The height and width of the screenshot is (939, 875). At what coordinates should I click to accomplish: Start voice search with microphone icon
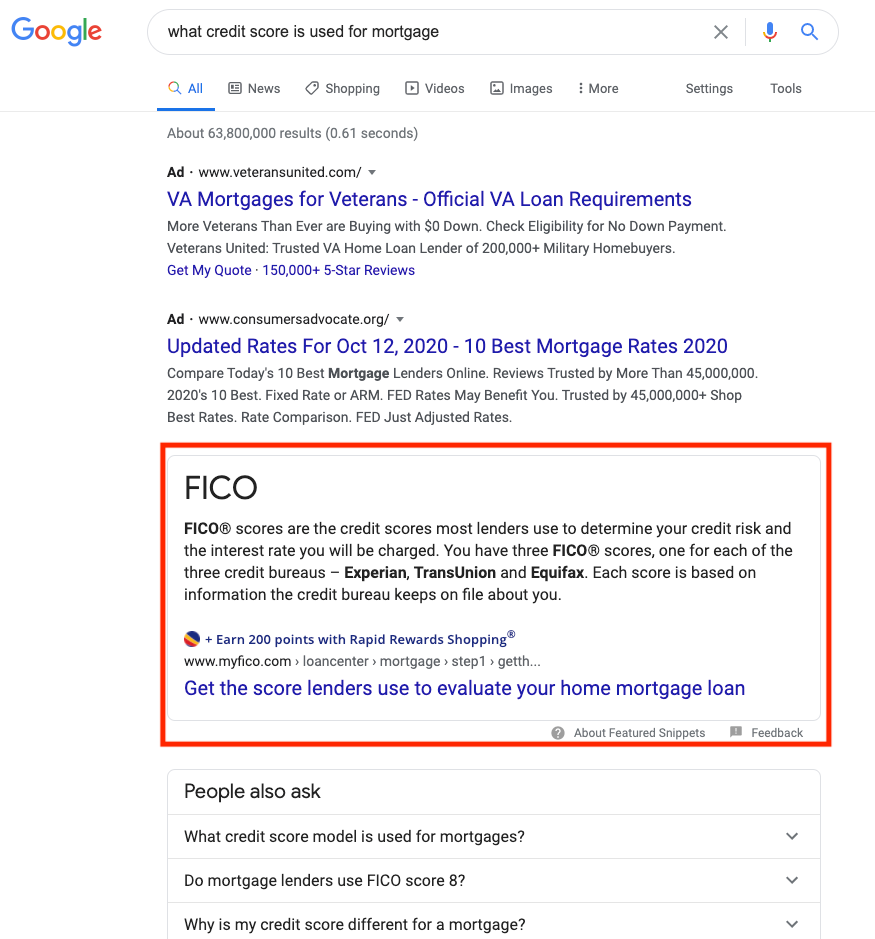[x=769, y=32]
